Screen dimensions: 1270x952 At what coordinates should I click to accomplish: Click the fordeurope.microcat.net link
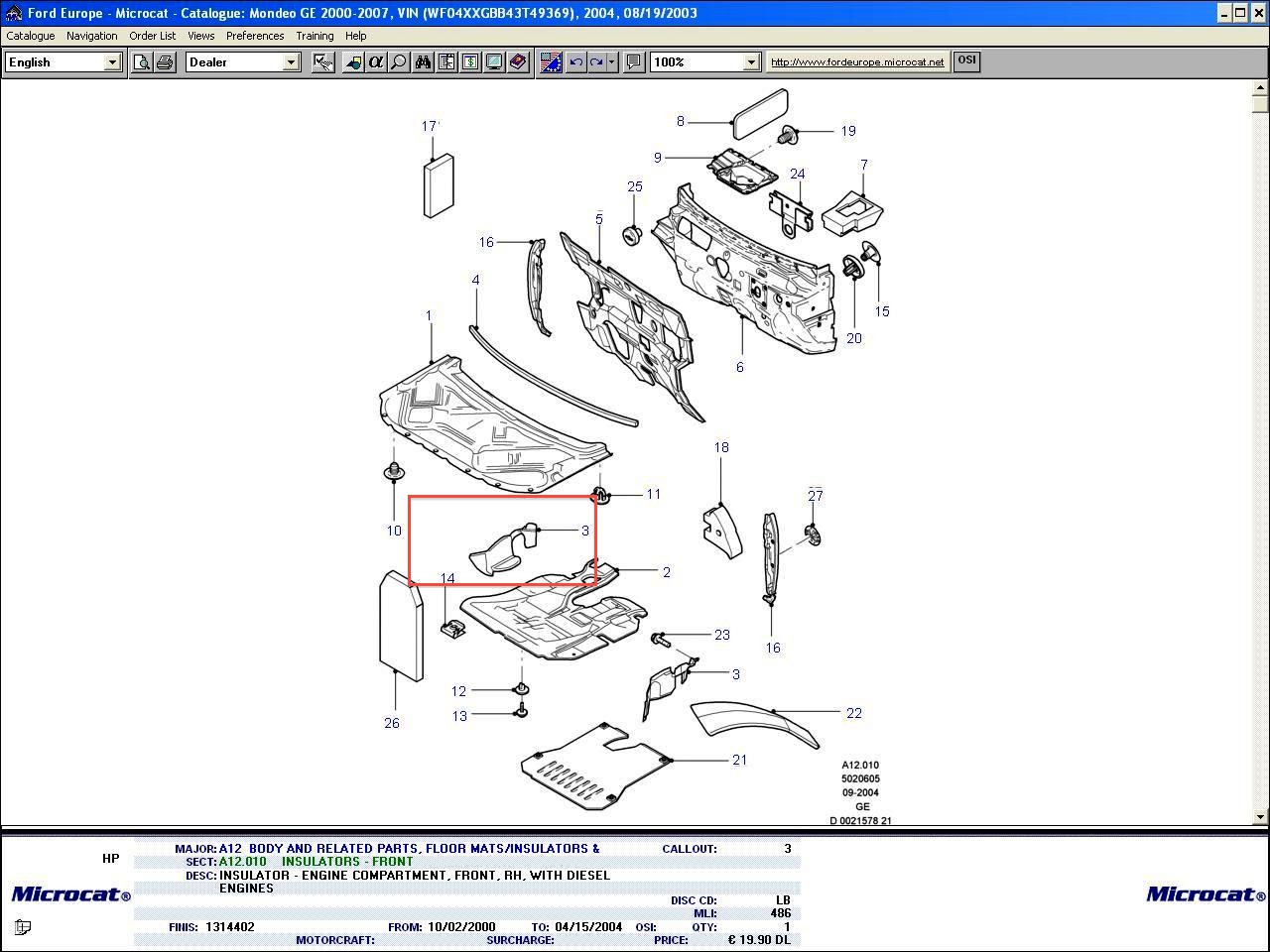point(857,61)
